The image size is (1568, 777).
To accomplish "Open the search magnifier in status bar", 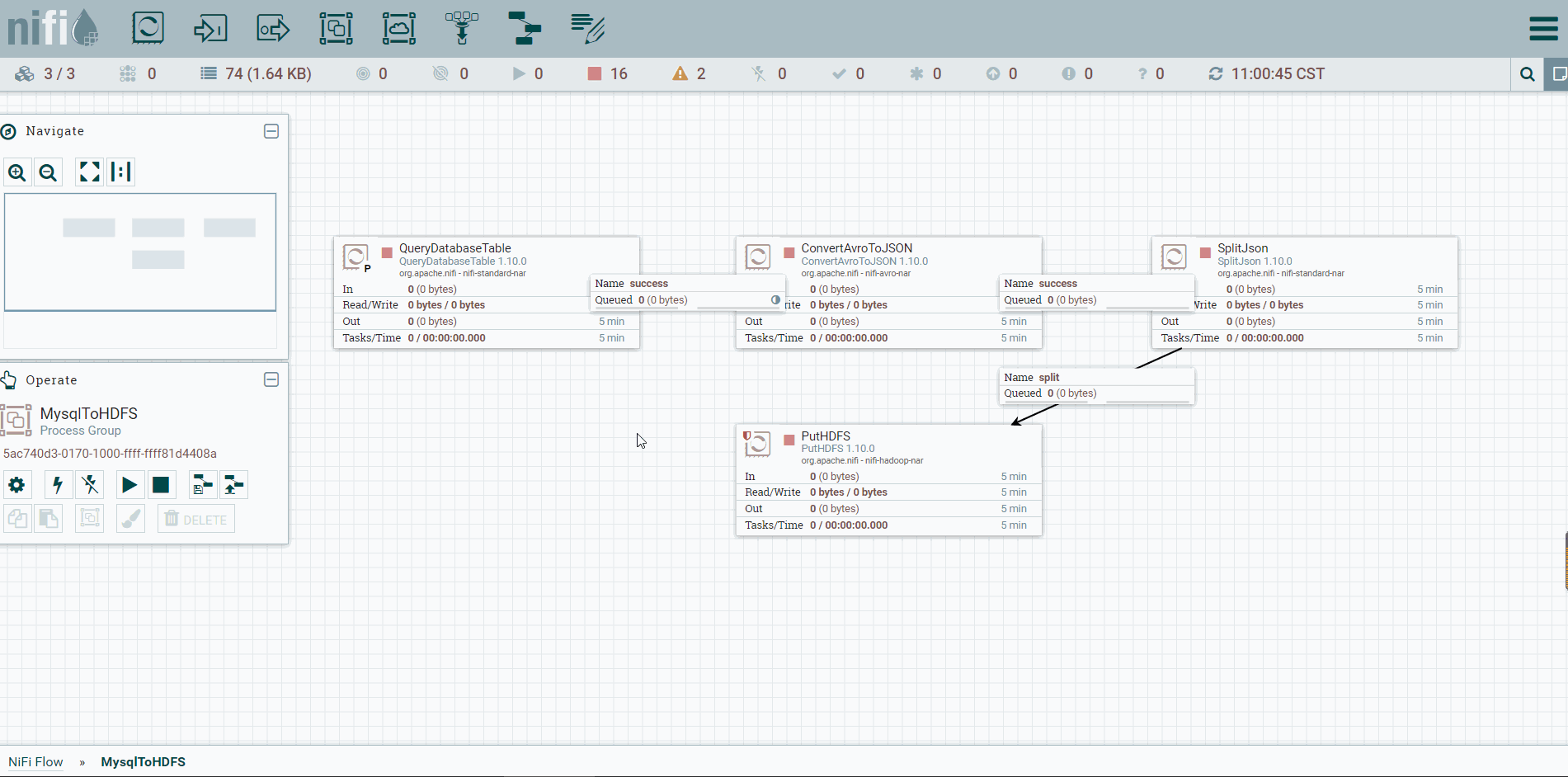I will [1528, 74].
